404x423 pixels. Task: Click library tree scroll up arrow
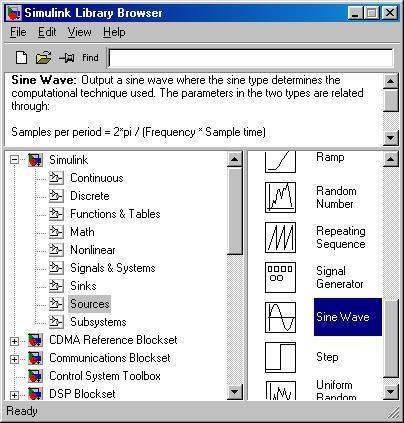(x=234, y=159)
